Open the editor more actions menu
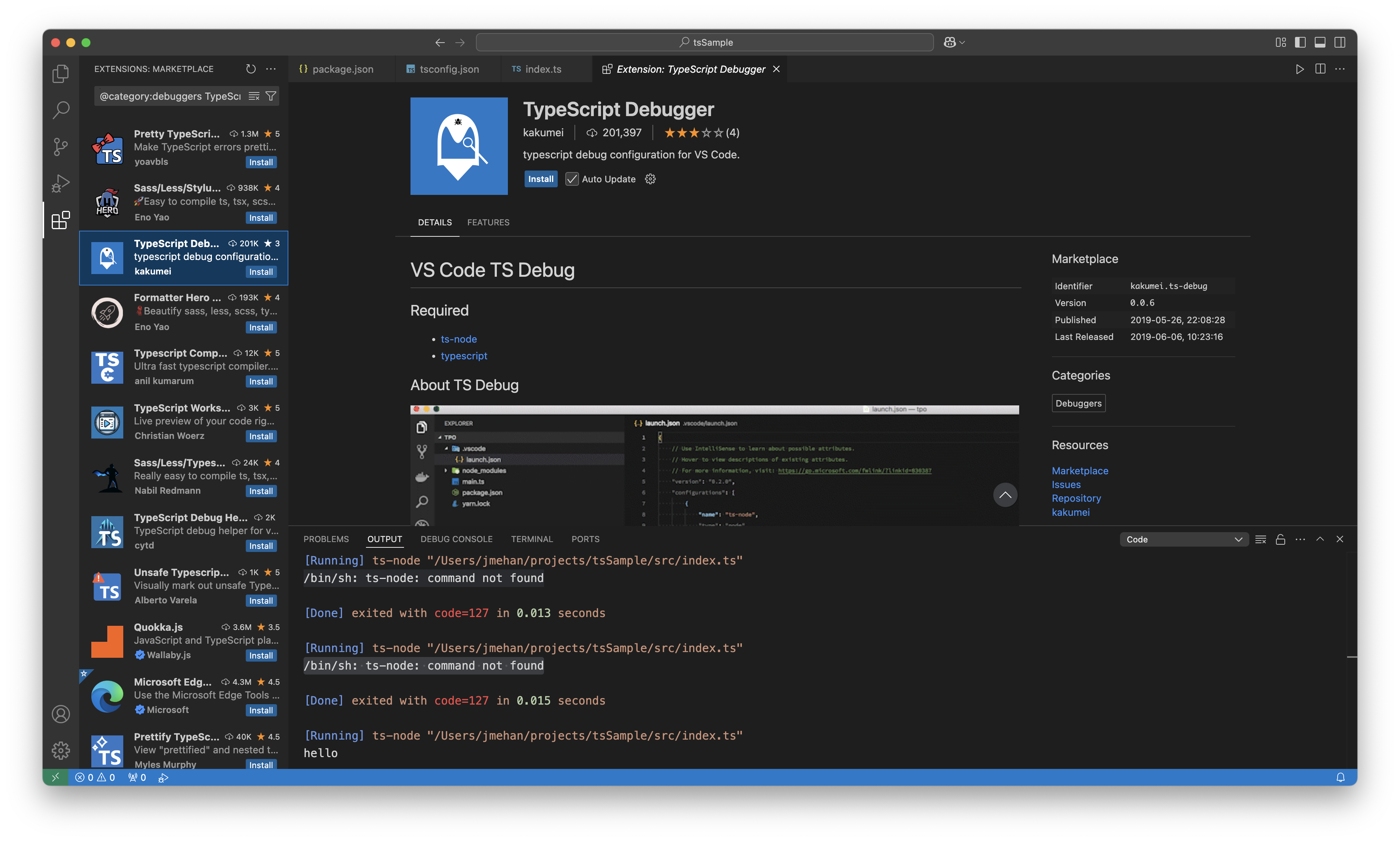 1340,69
